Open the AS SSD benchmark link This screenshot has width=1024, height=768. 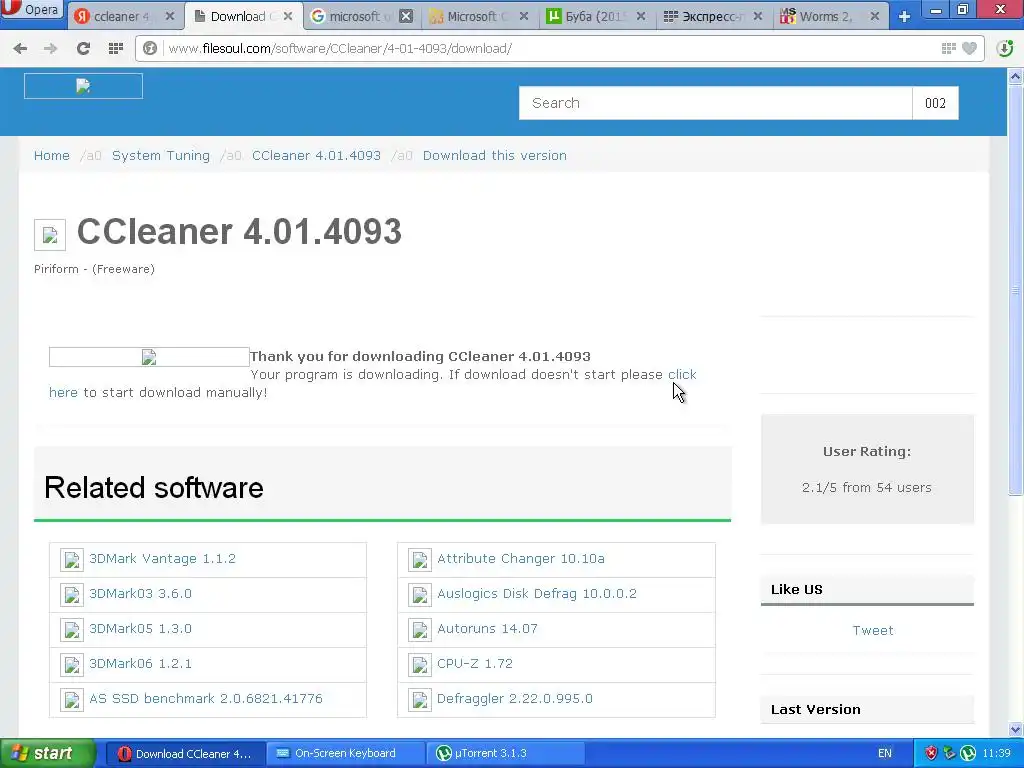206,699
